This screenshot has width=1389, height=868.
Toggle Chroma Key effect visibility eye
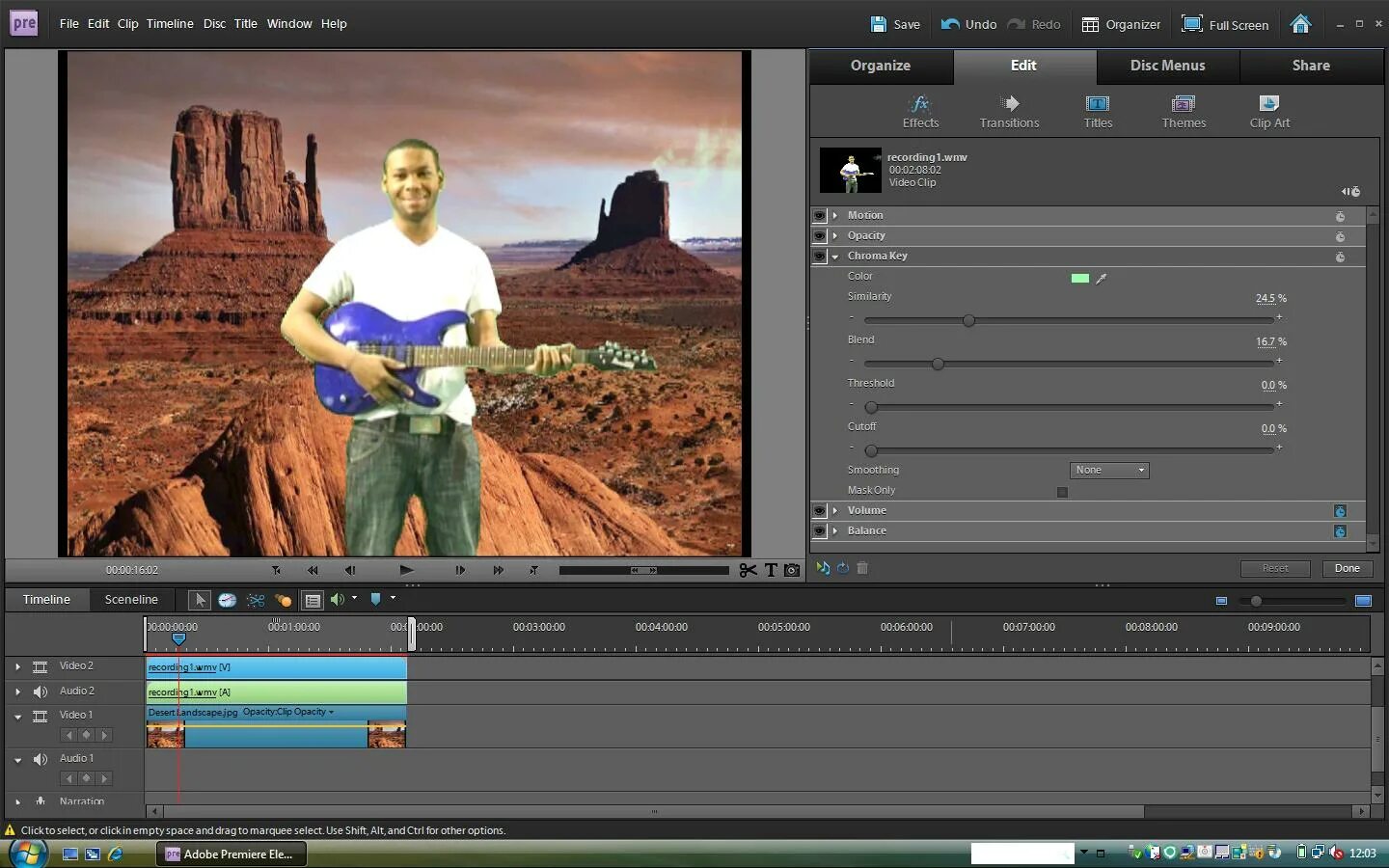point(819,257)
